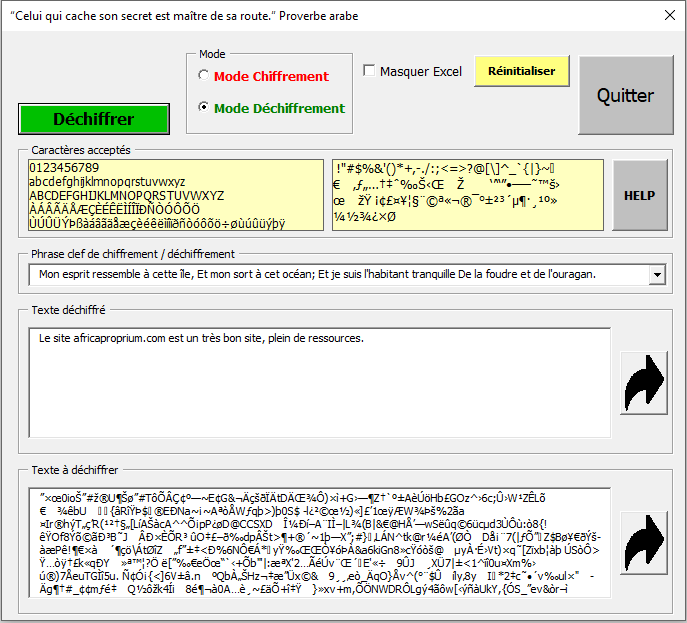This screenshot has height=623, width=687.
Task: Select Mode Chiffrement radio button
Action: 204,76
